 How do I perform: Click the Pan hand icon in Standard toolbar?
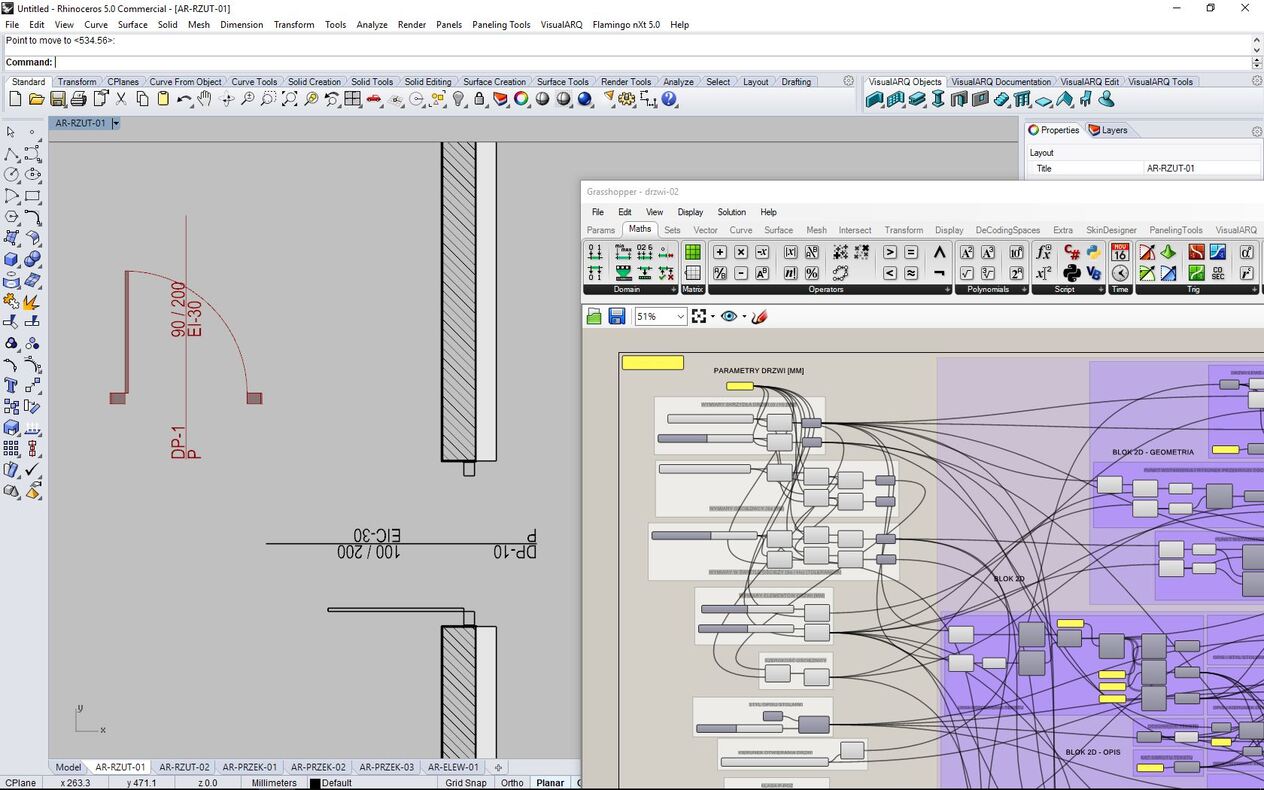(205, 99)
